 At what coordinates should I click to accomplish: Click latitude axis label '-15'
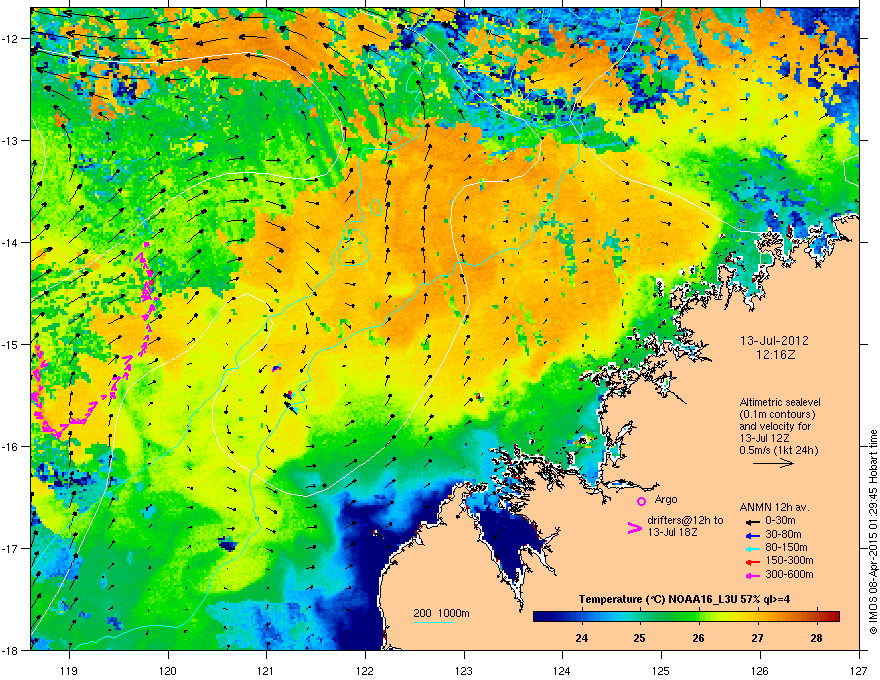coord(10,344)
